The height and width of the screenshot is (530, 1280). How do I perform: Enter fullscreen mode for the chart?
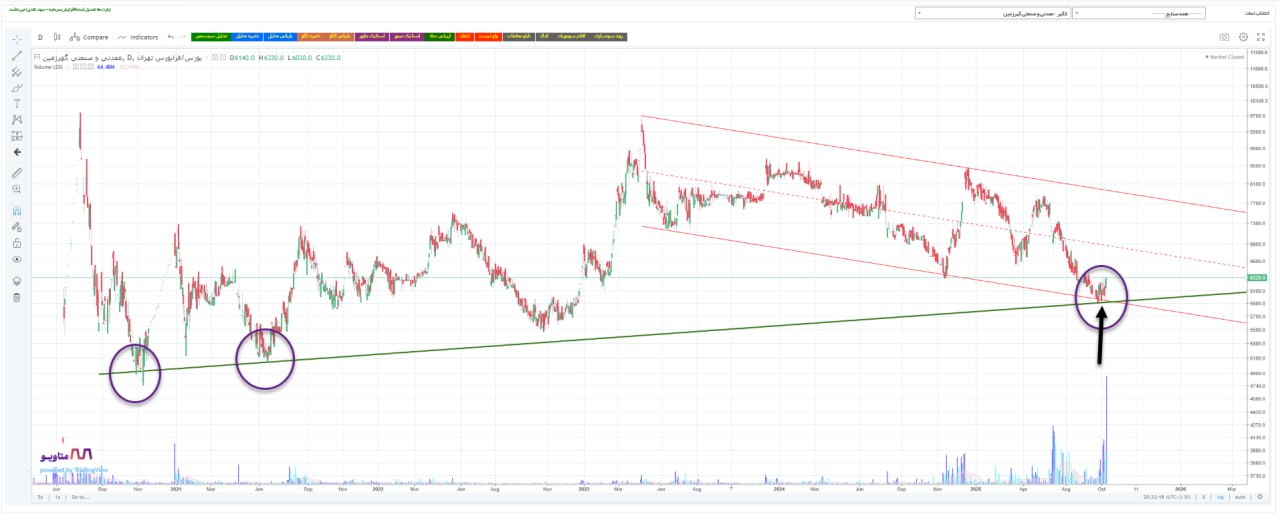point(1260,37)
